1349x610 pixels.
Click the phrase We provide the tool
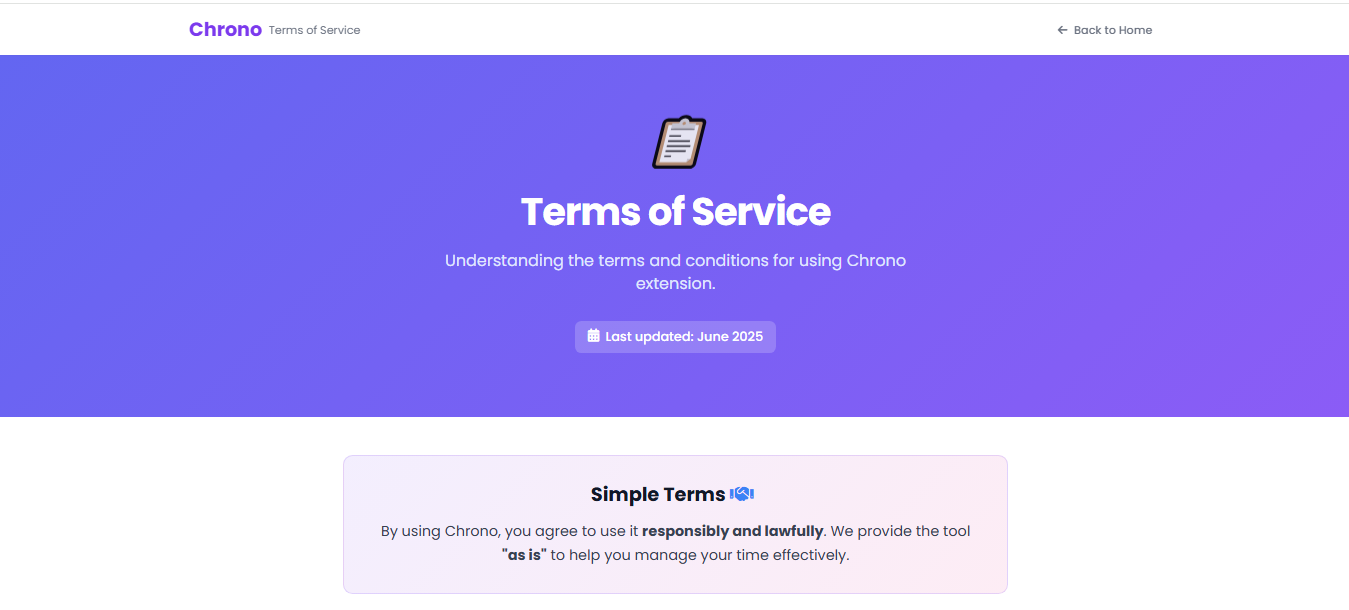click(900, 531)
